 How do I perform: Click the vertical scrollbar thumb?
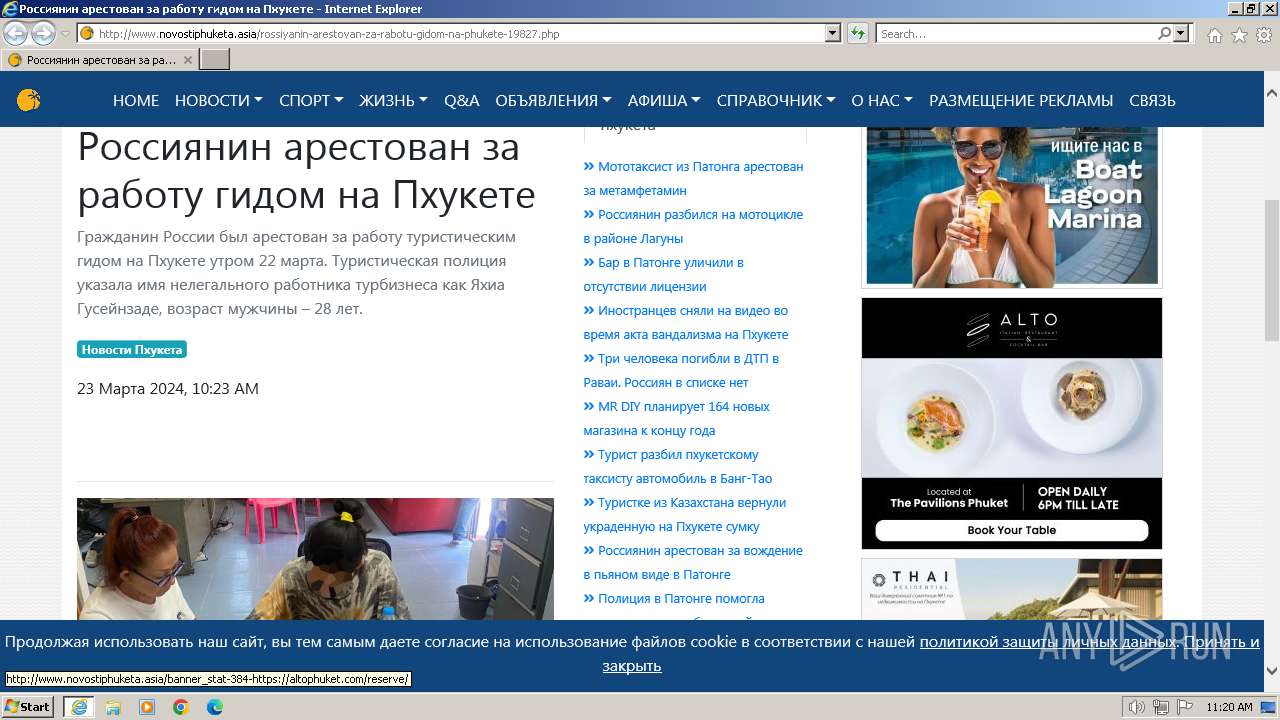coord(1272,270)
